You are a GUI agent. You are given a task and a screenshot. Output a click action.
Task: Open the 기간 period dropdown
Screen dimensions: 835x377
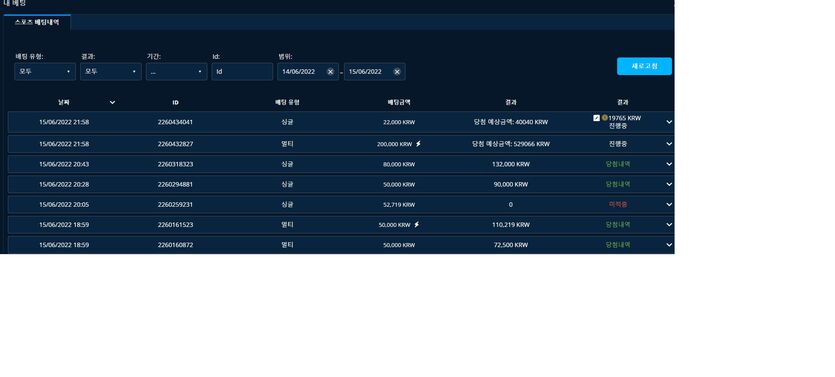pos(176,72)
